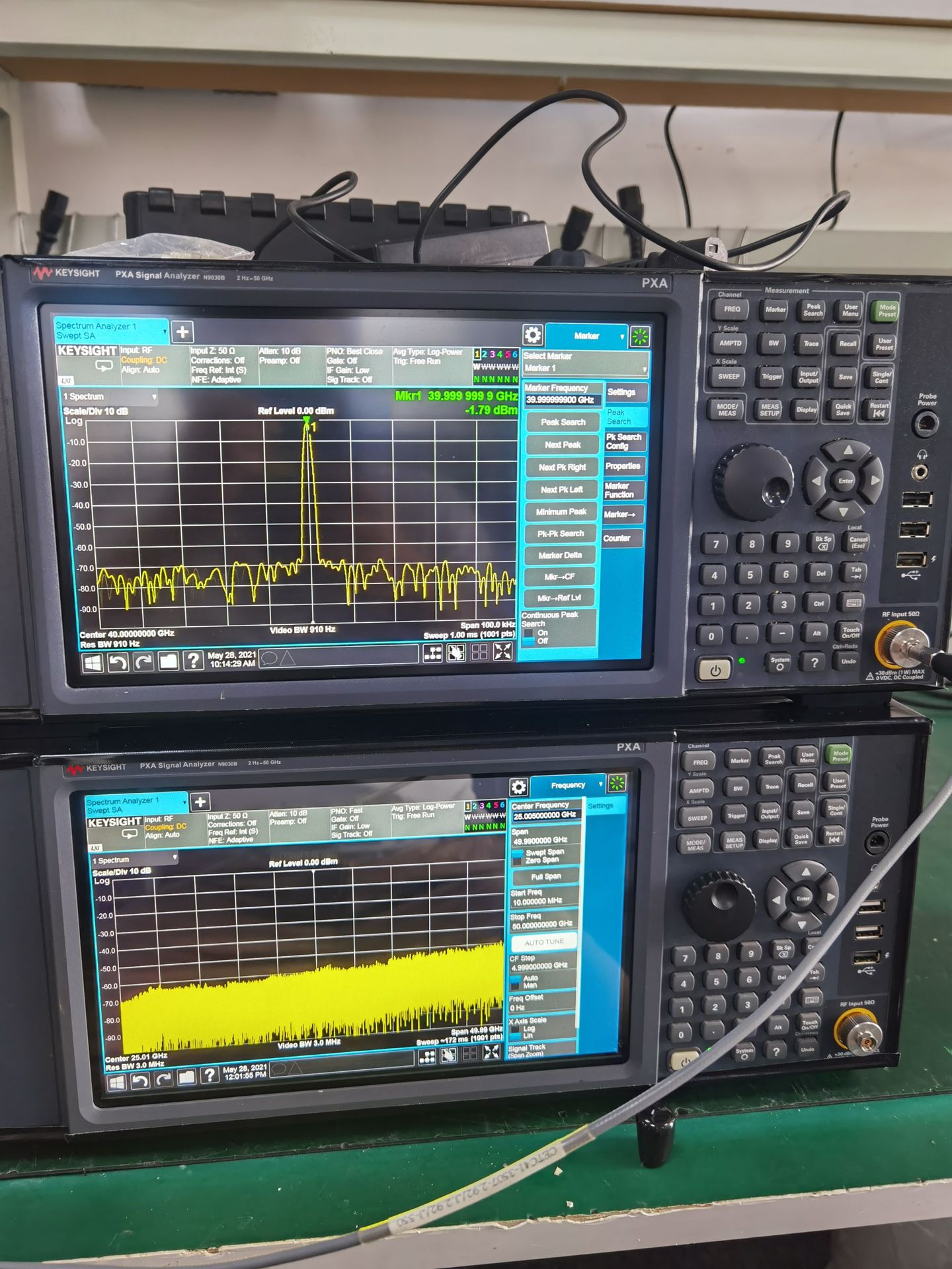Click the folder icon on the top analyzer toolbar
This screenshot has width=952, height=1269.
(168, 661)
